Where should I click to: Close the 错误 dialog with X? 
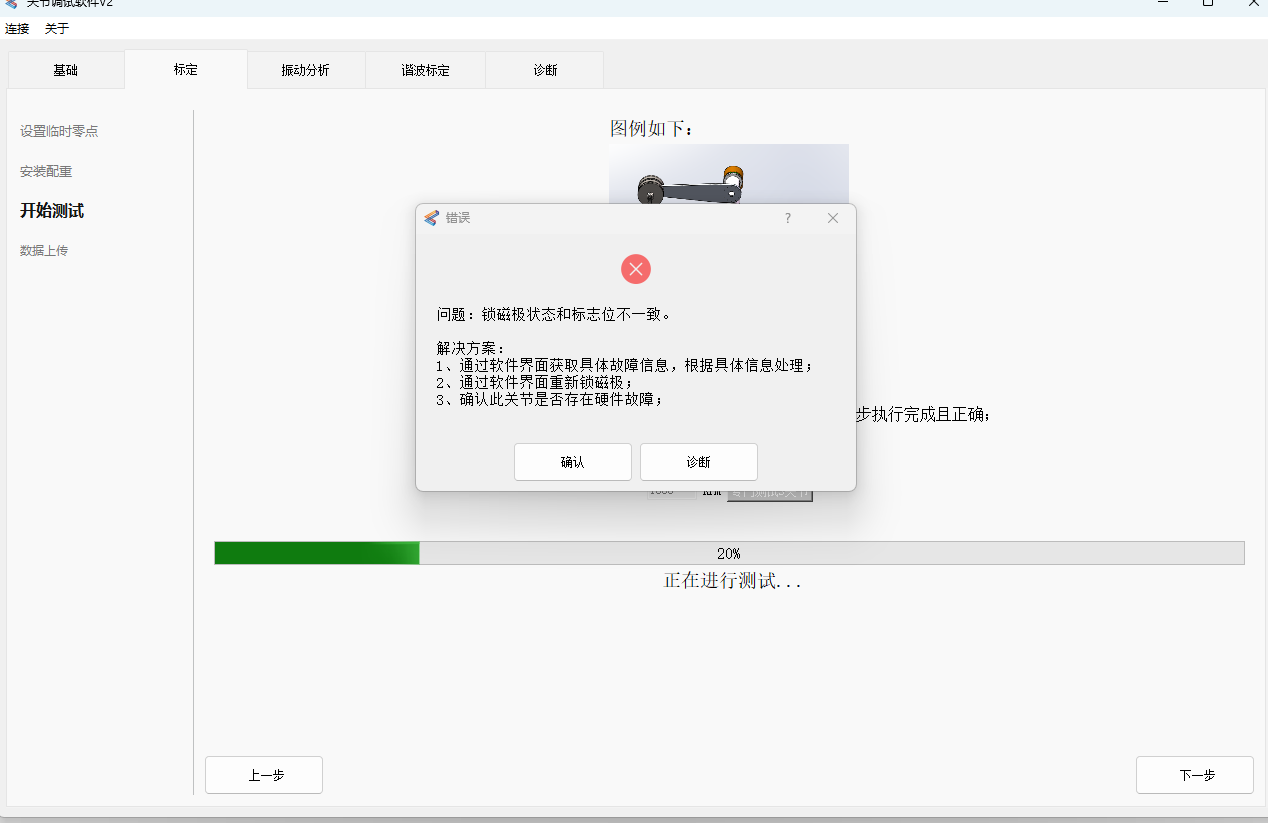(833, 218)
